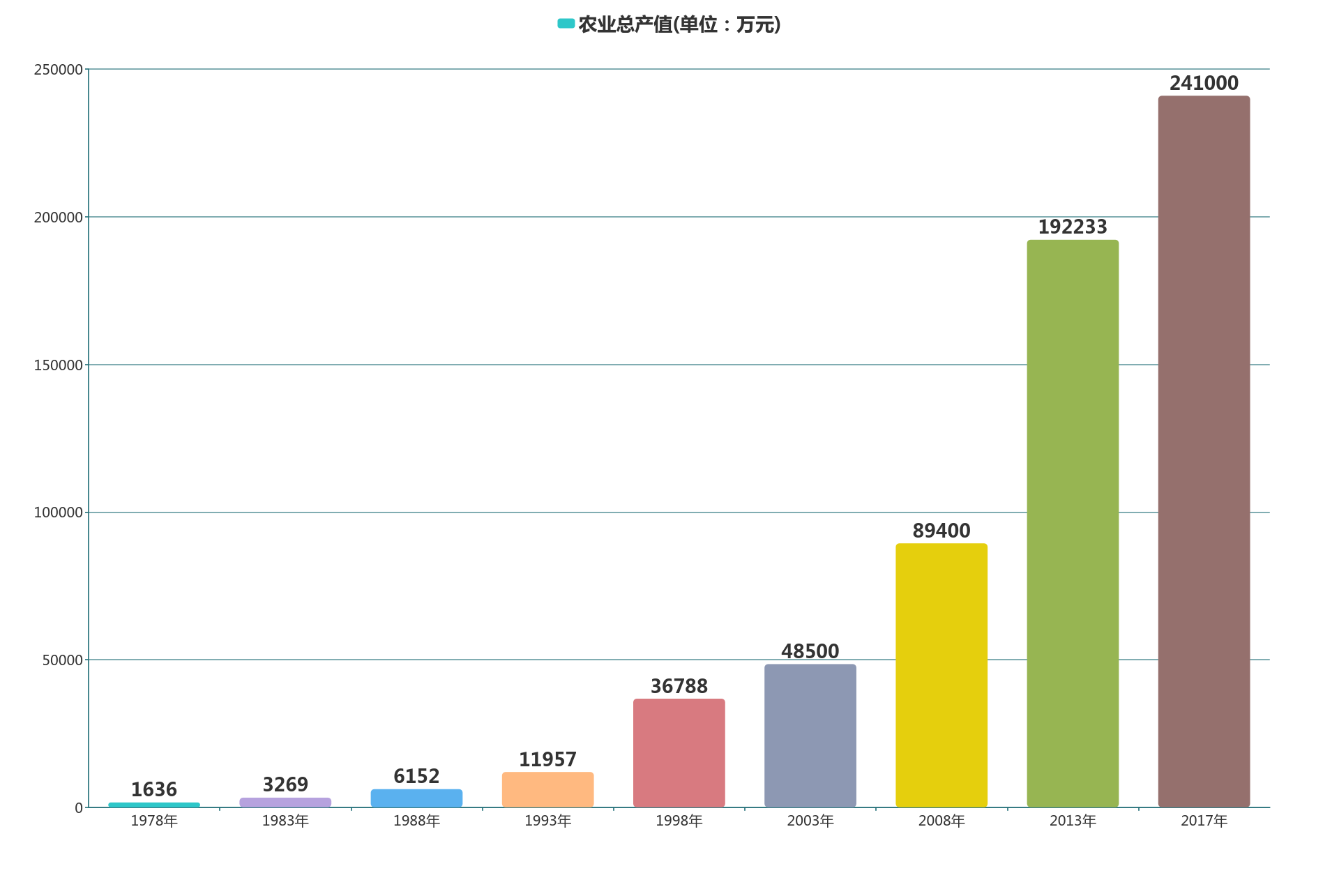Toggle the 农业总产值 legend series
Image resolution: width=1339 pixels, height=896 pixels.
679,24
